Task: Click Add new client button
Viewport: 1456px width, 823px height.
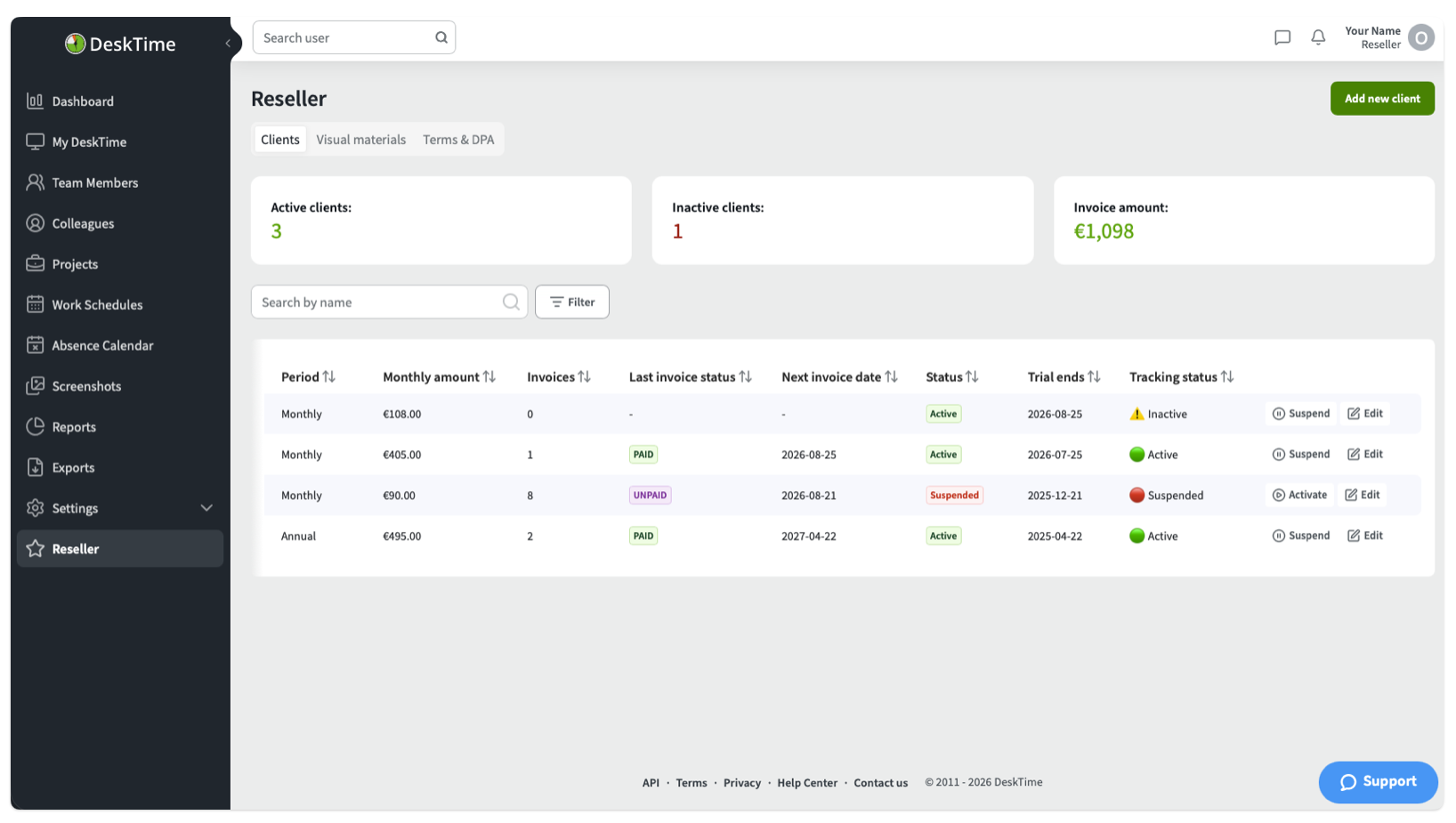Action: (1382, 98)
